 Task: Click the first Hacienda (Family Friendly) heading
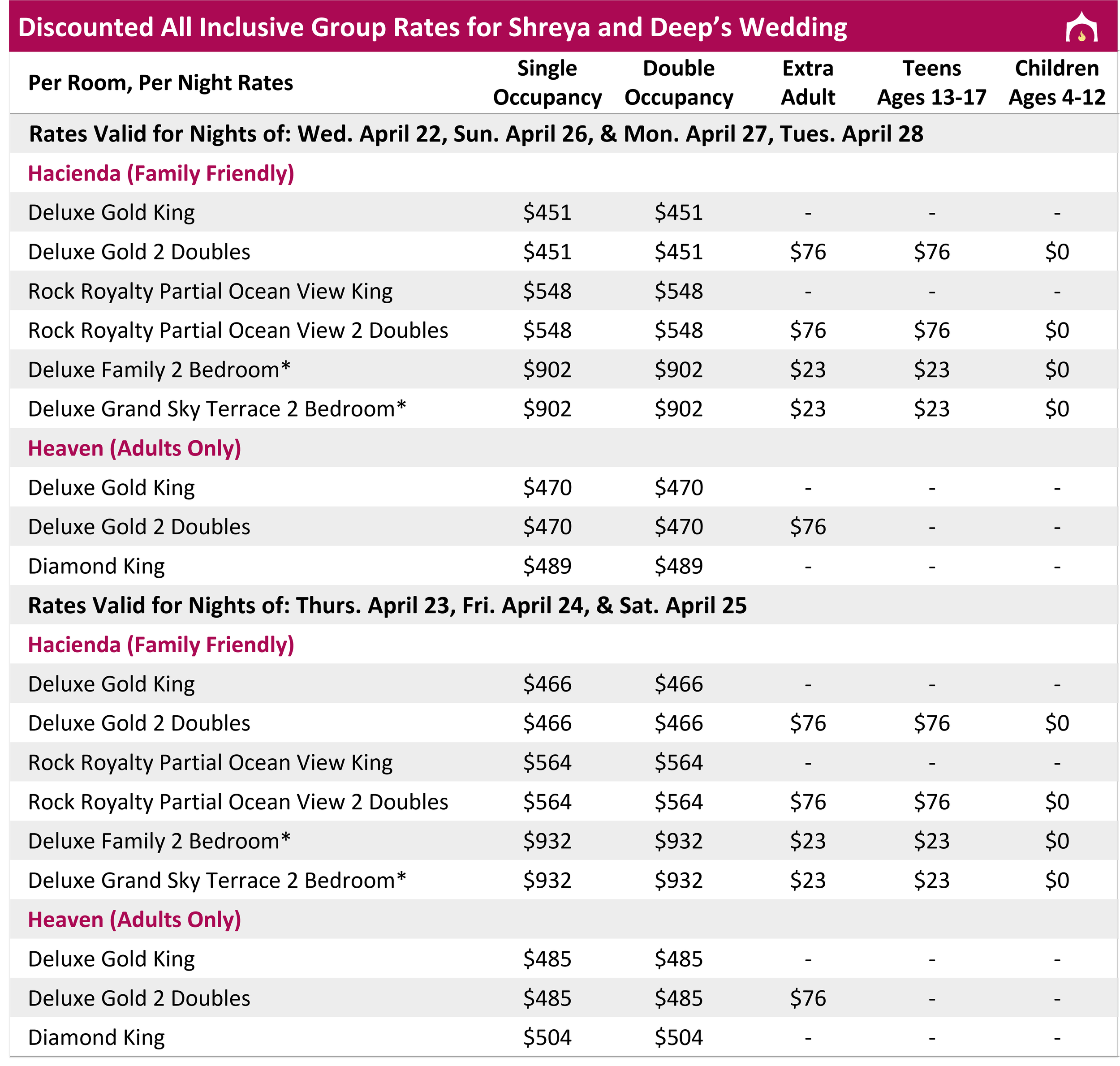click(x=161, y=173)
